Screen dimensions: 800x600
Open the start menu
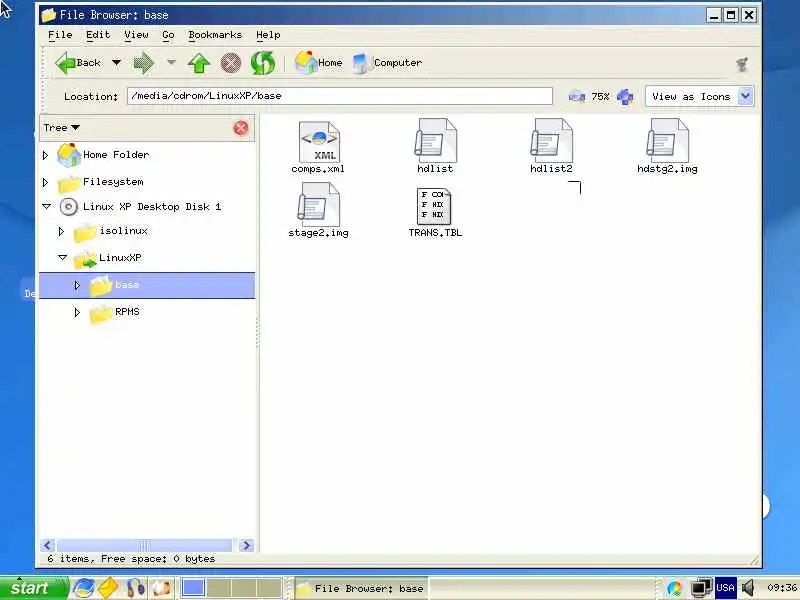pos(34,588)
